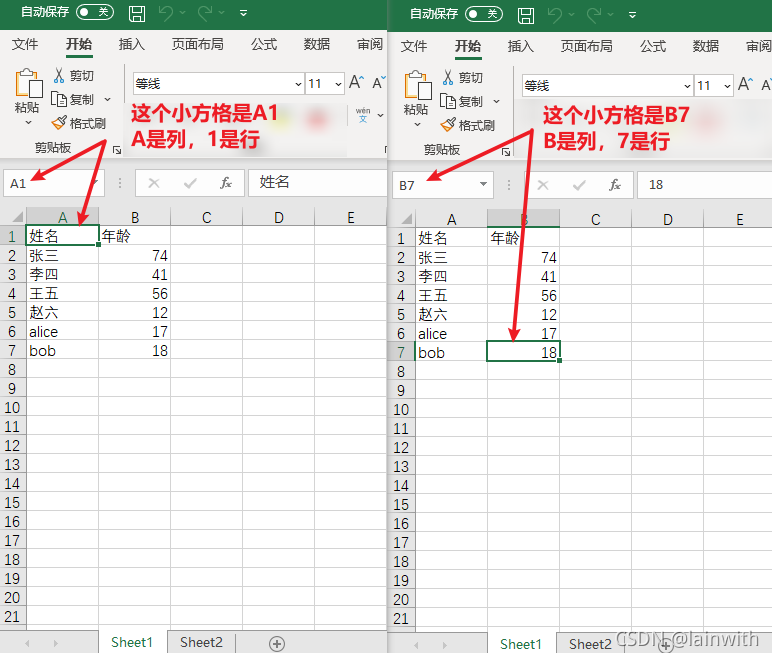Switch to Sheet2 in left window

[201, 642]
